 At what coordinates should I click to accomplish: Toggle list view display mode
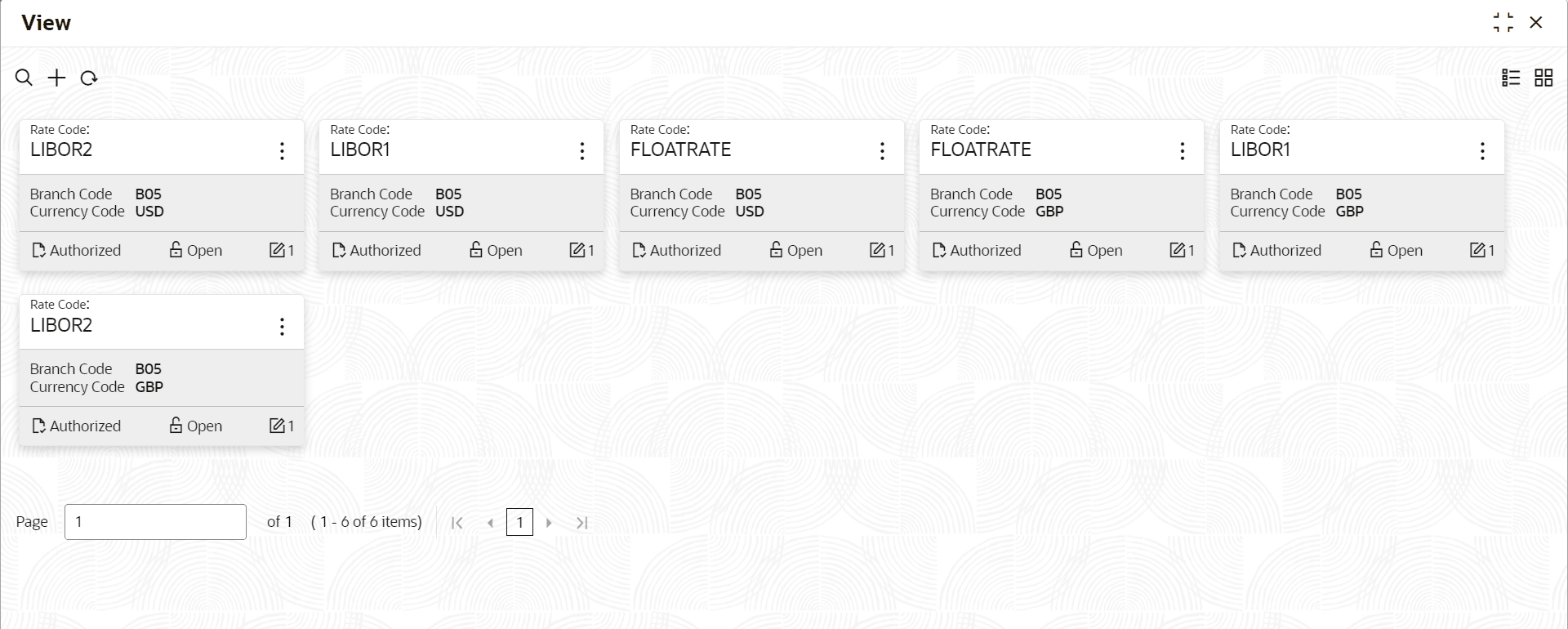(1511, 77)
